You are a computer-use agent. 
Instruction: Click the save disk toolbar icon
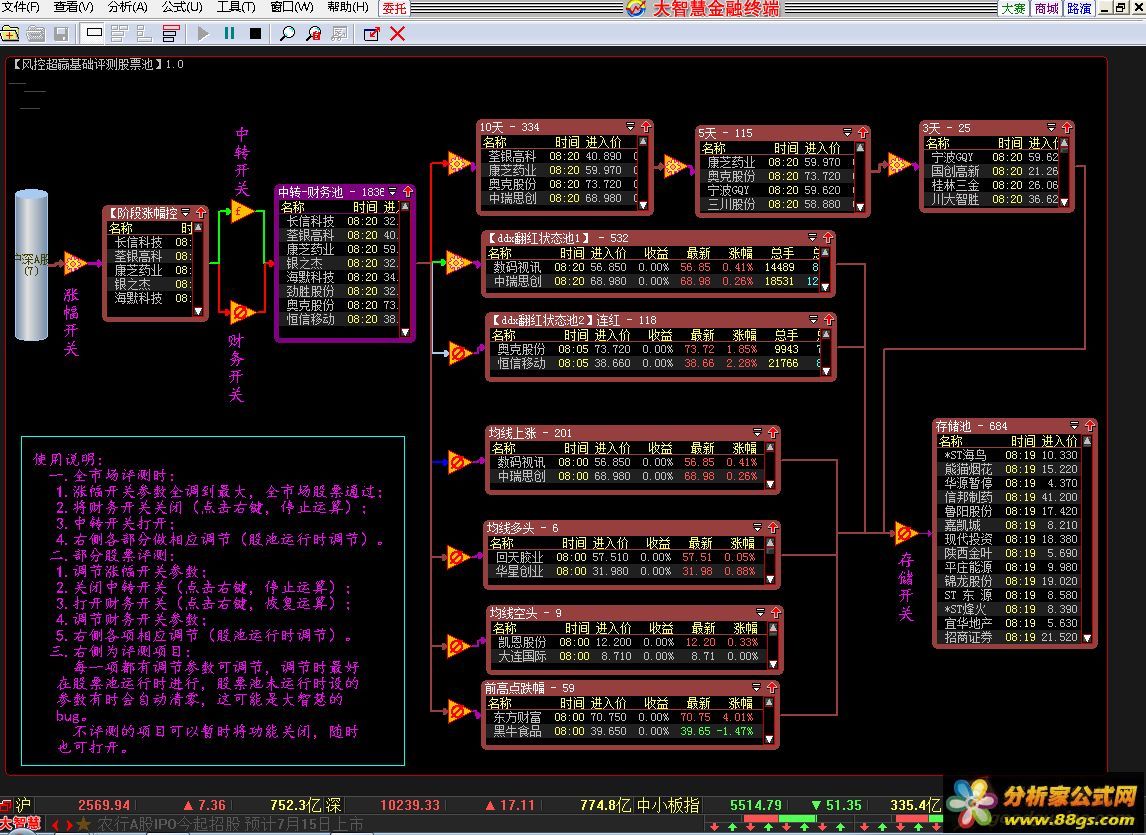pos(61,34)
